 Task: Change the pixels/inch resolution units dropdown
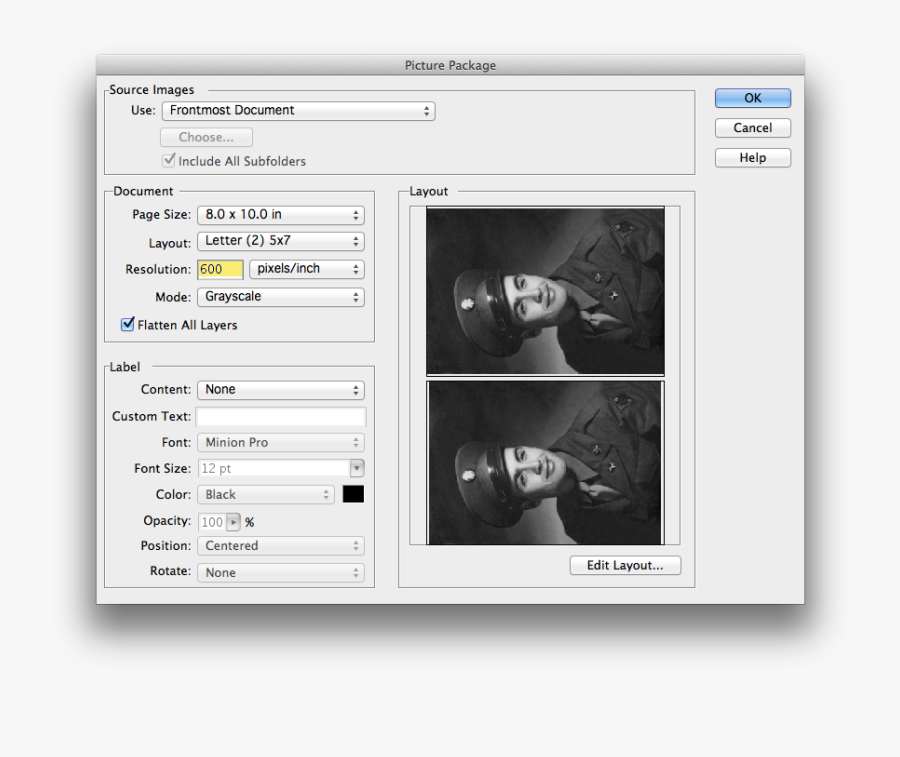tap(306, 269)
